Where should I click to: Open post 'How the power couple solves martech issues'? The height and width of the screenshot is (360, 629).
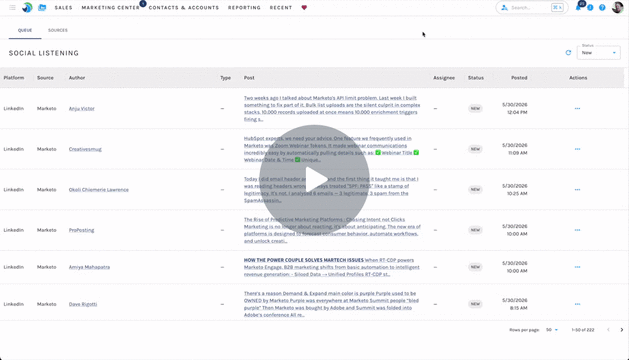point(331,267)
